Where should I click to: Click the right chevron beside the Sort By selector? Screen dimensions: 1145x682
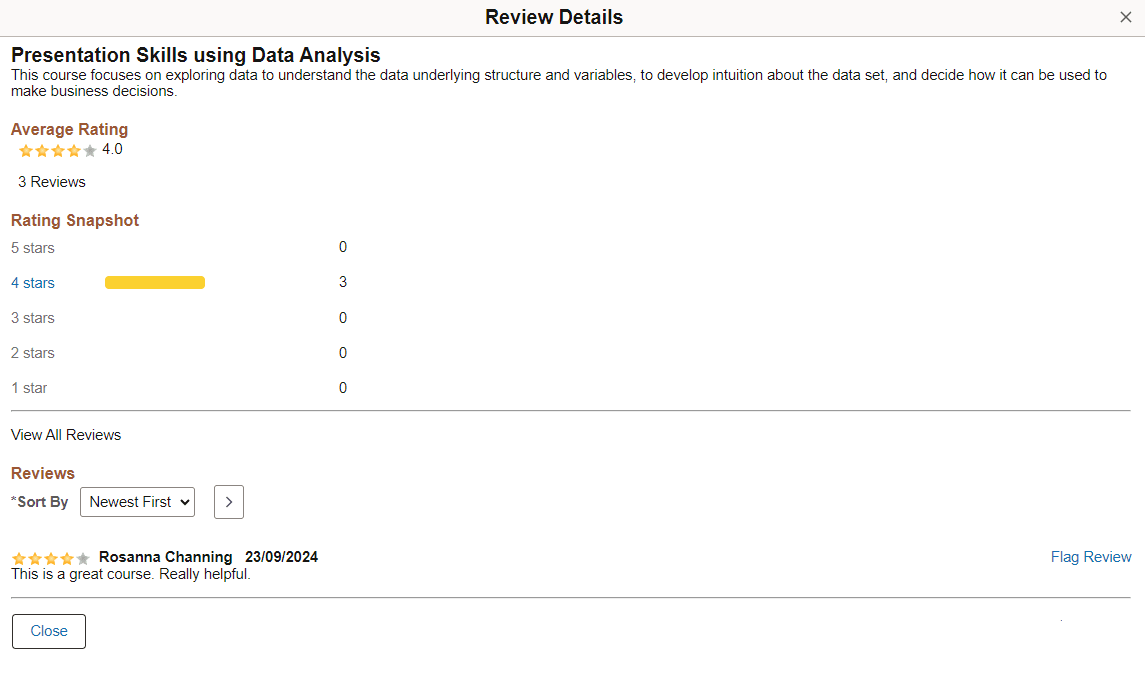(x=228, y=502)
